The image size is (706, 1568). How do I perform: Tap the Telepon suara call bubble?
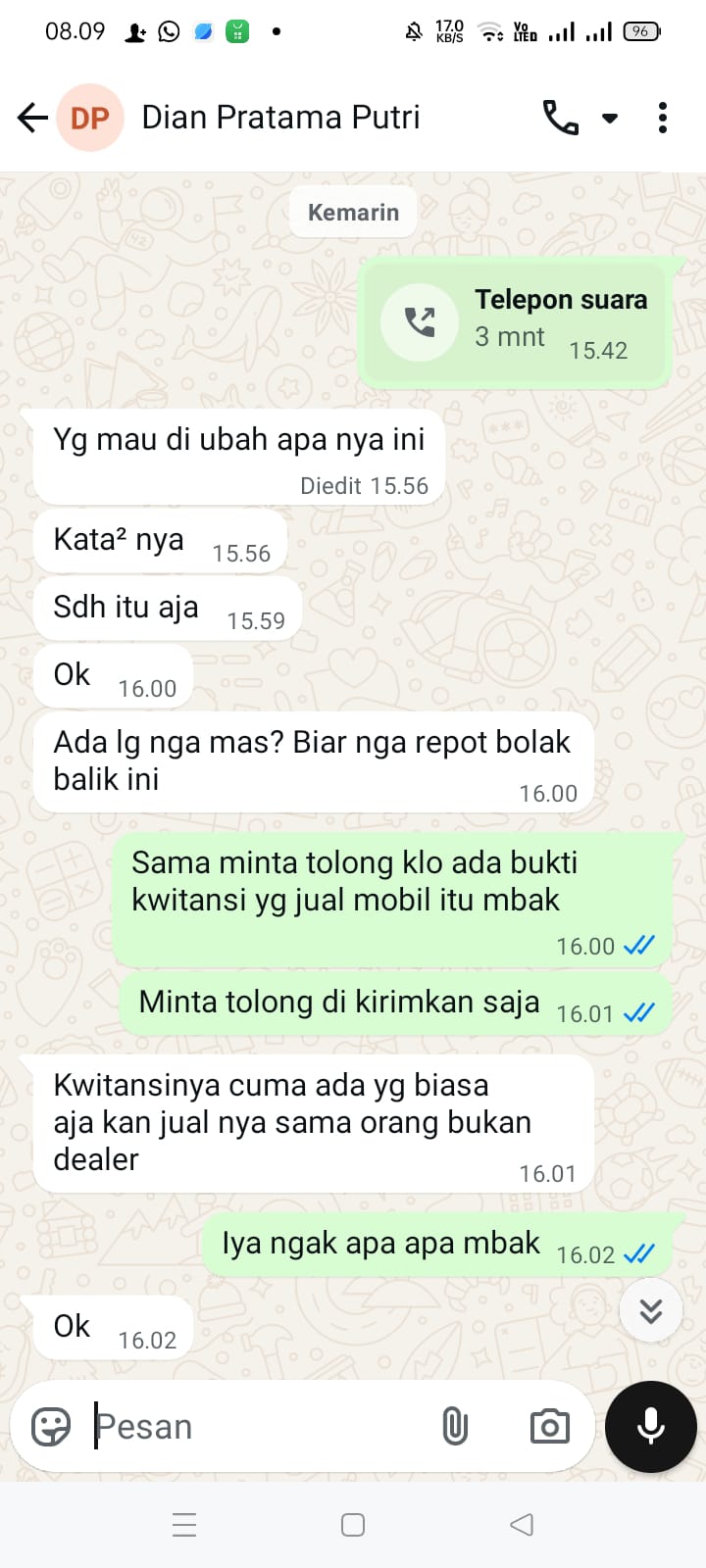tap(515, 322)
